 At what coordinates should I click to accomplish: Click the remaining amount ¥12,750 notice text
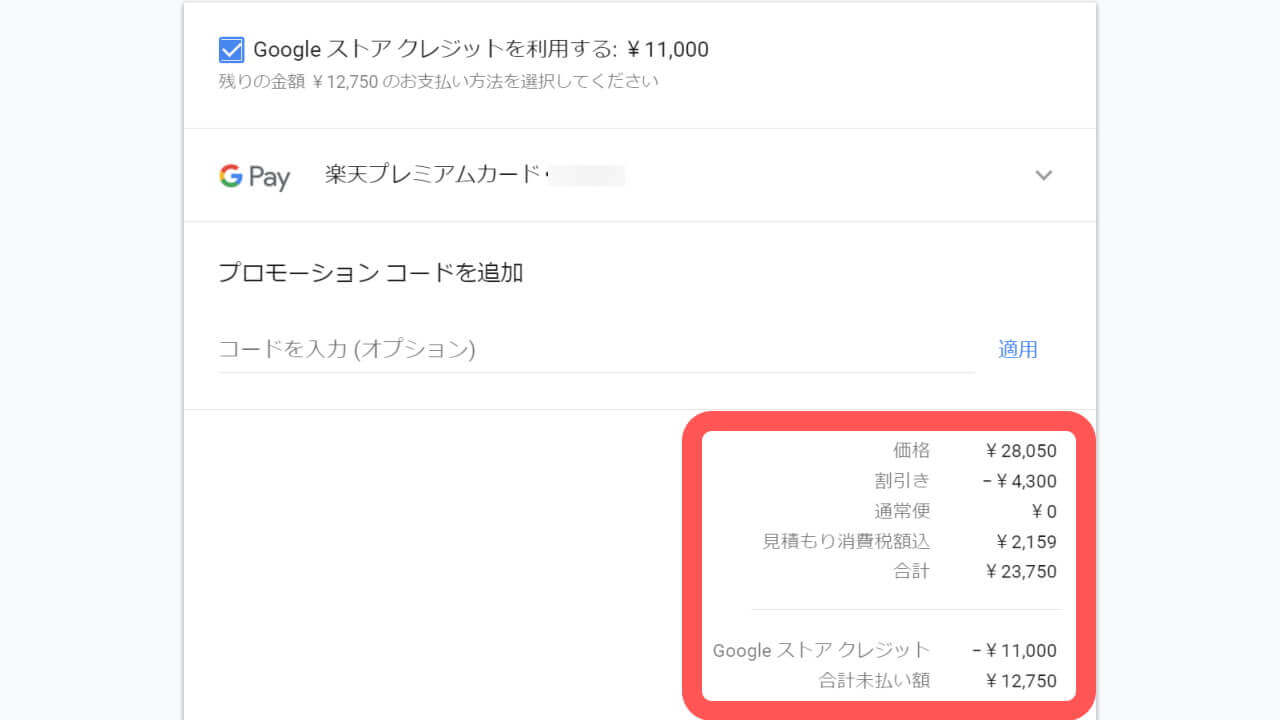pos(435,82)
